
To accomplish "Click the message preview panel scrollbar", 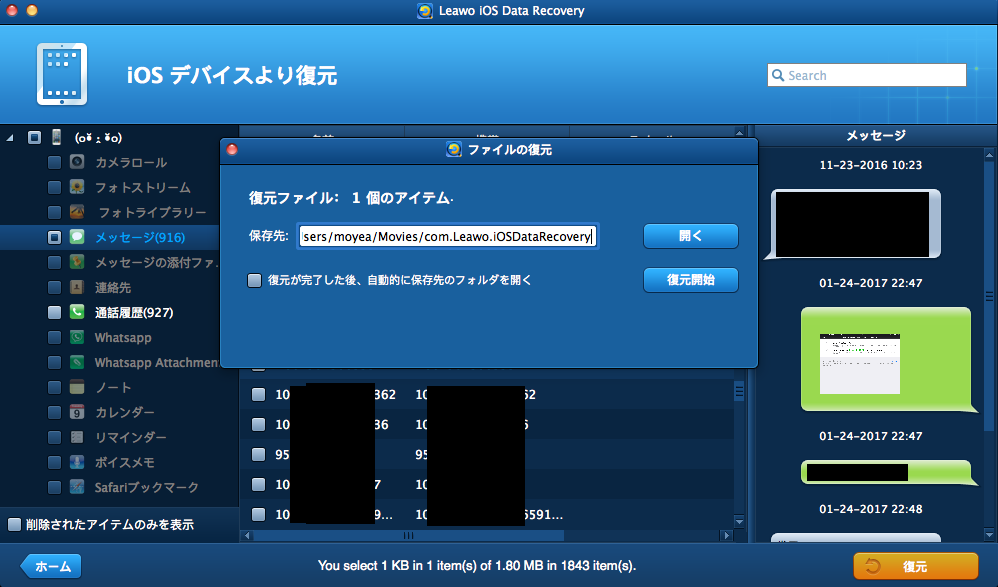I will (x=989, y=296).
